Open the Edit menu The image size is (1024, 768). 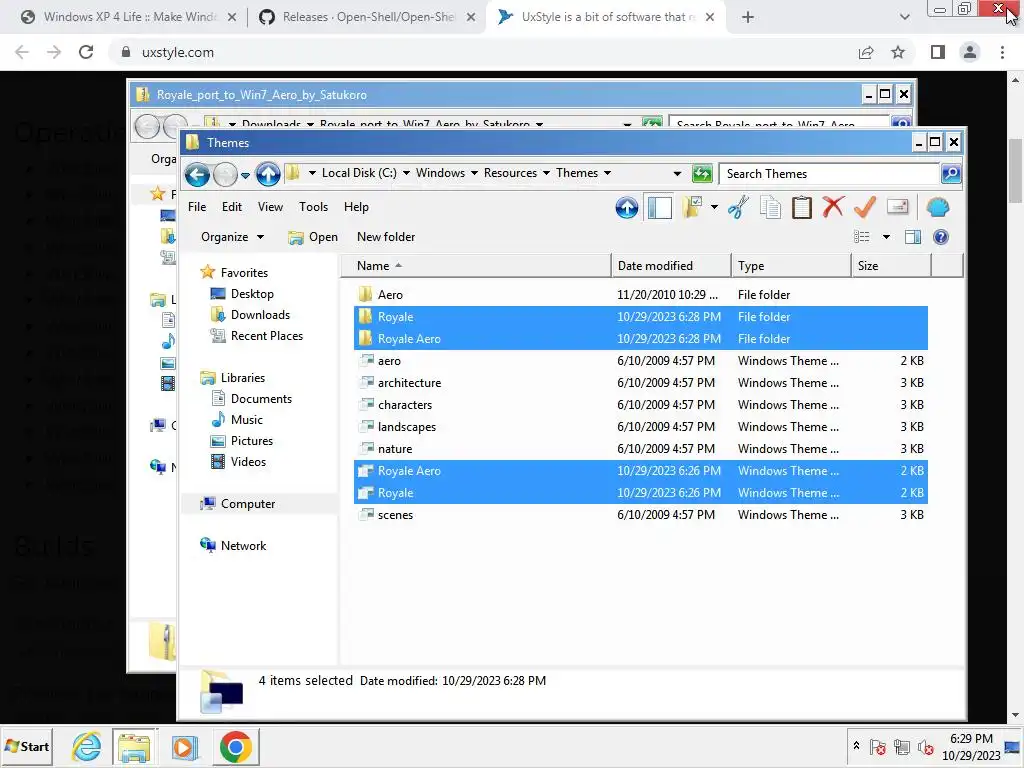232,207
